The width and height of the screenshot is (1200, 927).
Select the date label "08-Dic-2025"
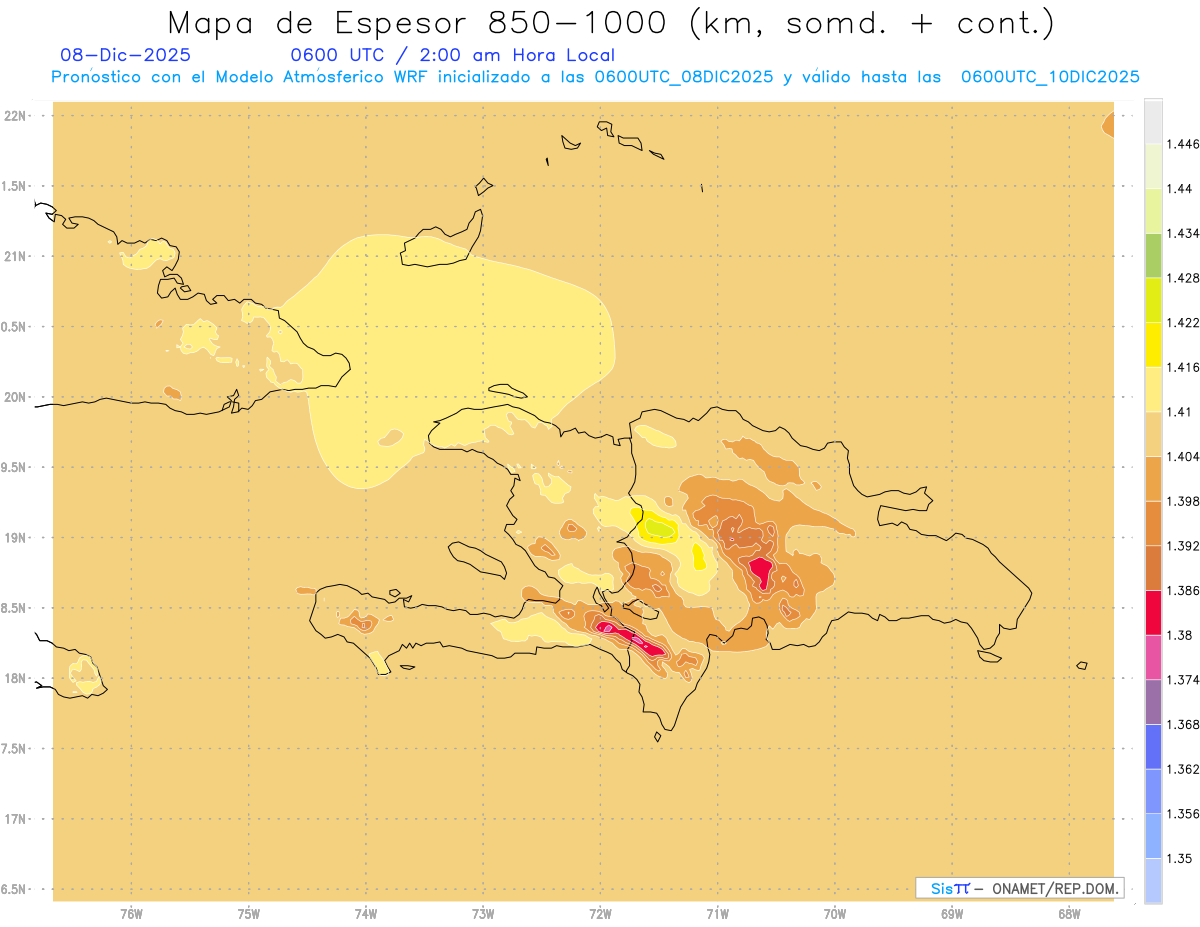[126, 55]
